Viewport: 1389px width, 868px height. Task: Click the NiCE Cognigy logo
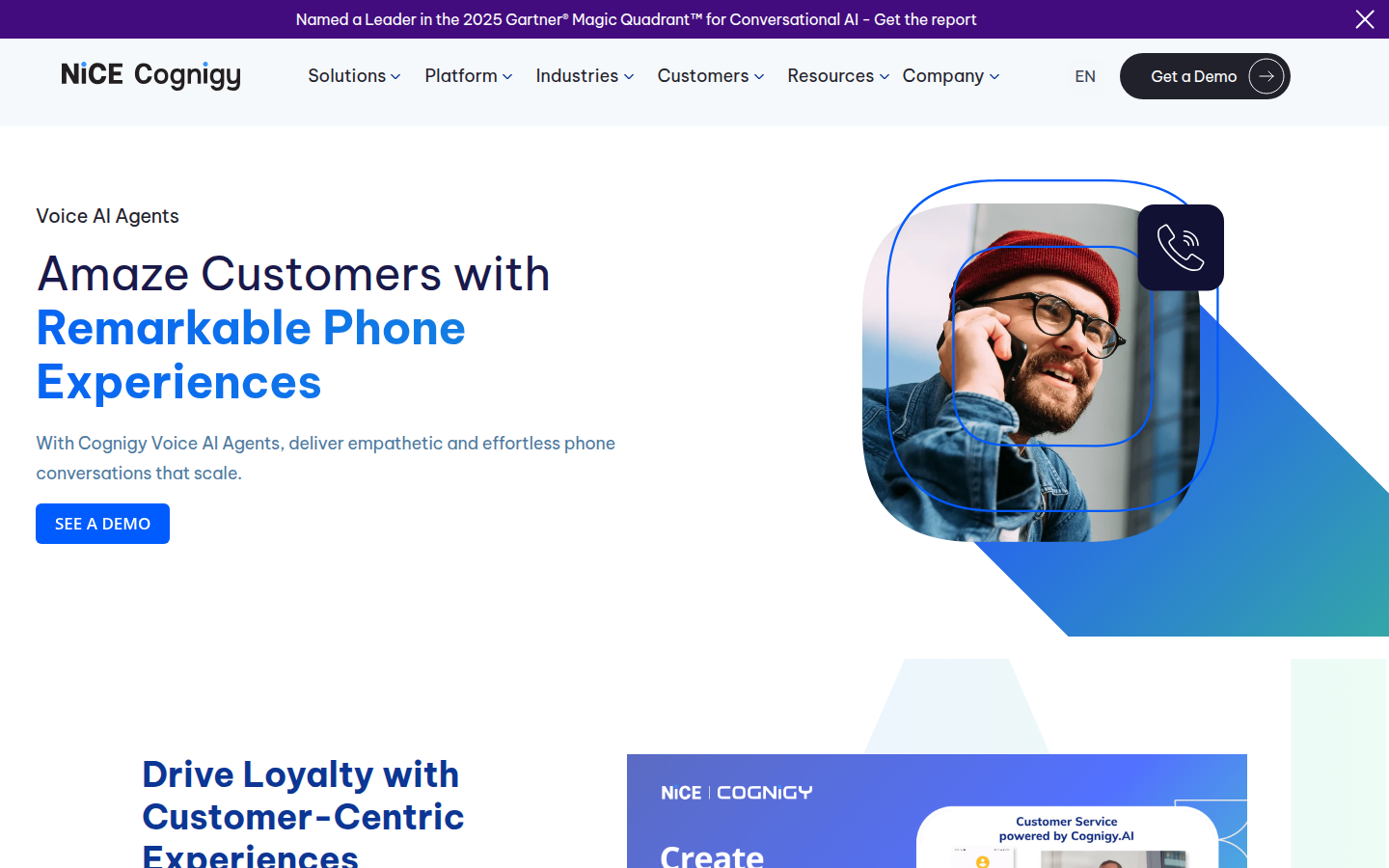tap(150, 75)
